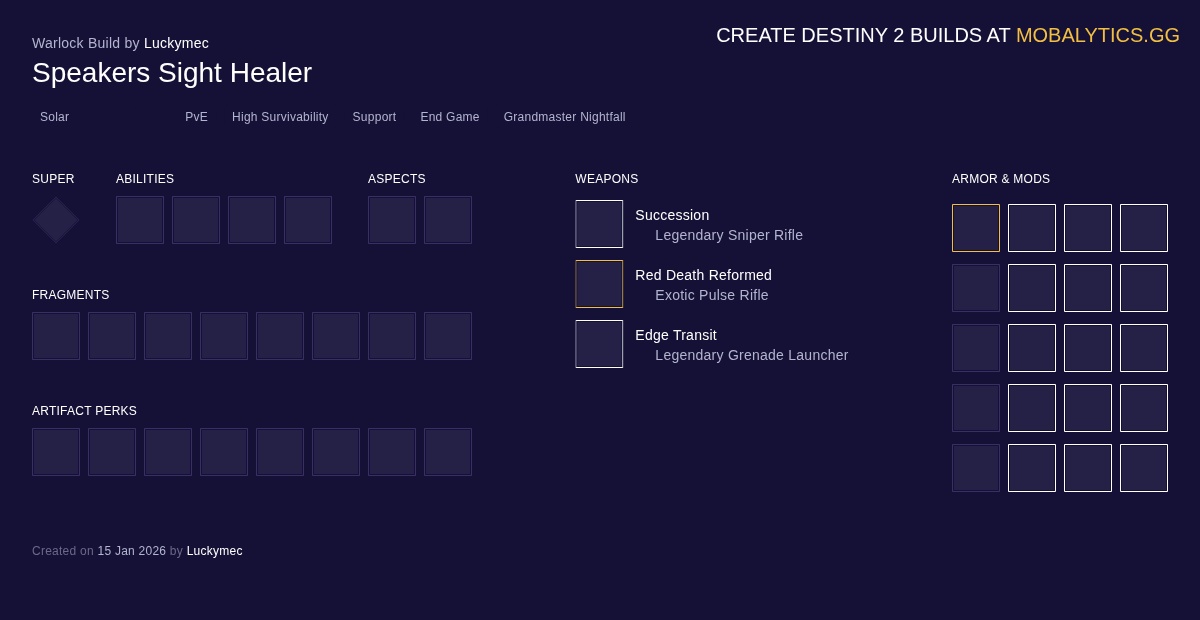This screenshot has width=1200, height=620.
Task: Click the bottom-right armor mod slot
Action: coord(1144,468)
